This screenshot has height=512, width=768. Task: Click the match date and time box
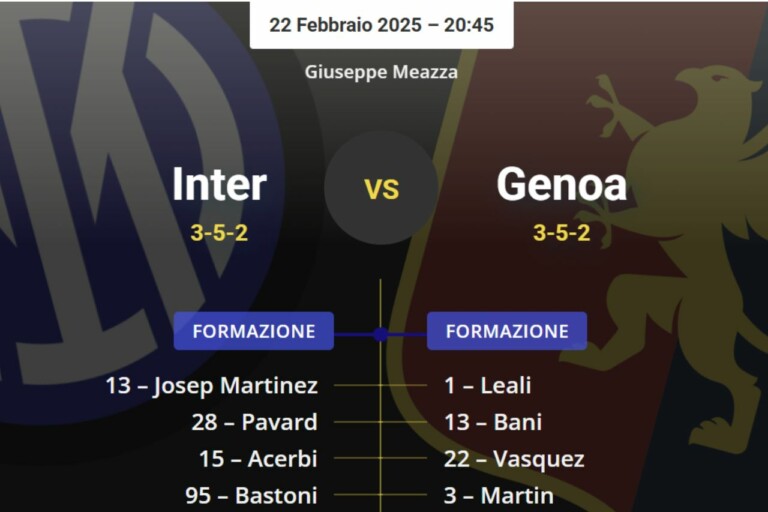381,25
